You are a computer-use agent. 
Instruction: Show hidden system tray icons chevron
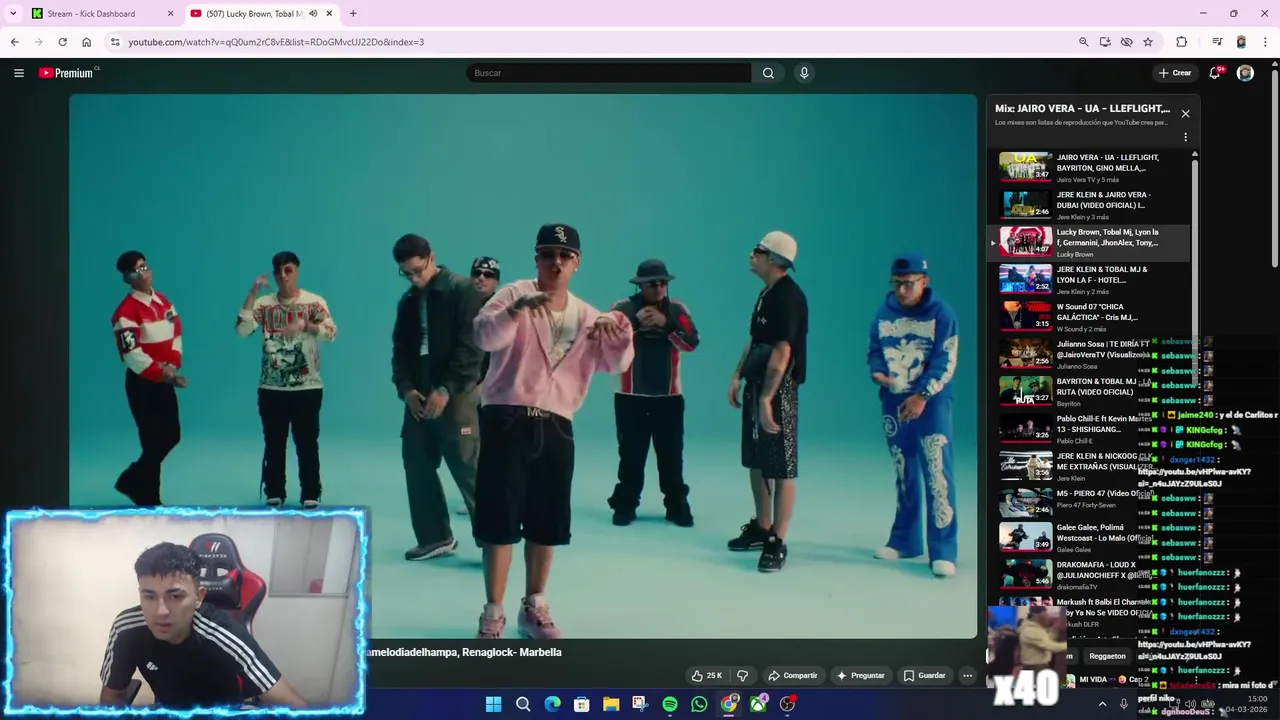click(x=1102, y=704)
